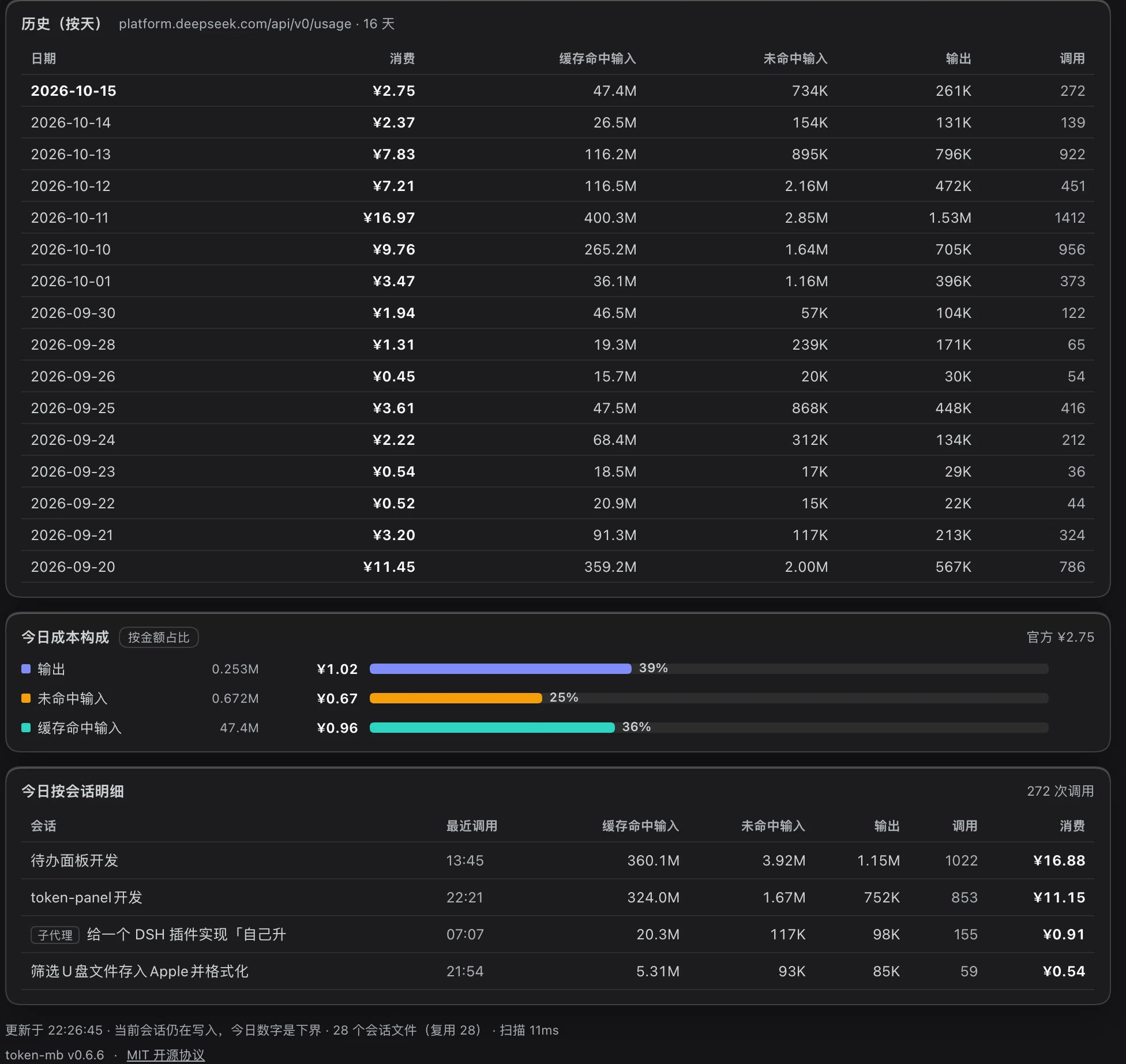Viewport: 1126px width, 1064px height.
Task: Click the 今日按会话明细 section title
Action: tap(73, 791)
